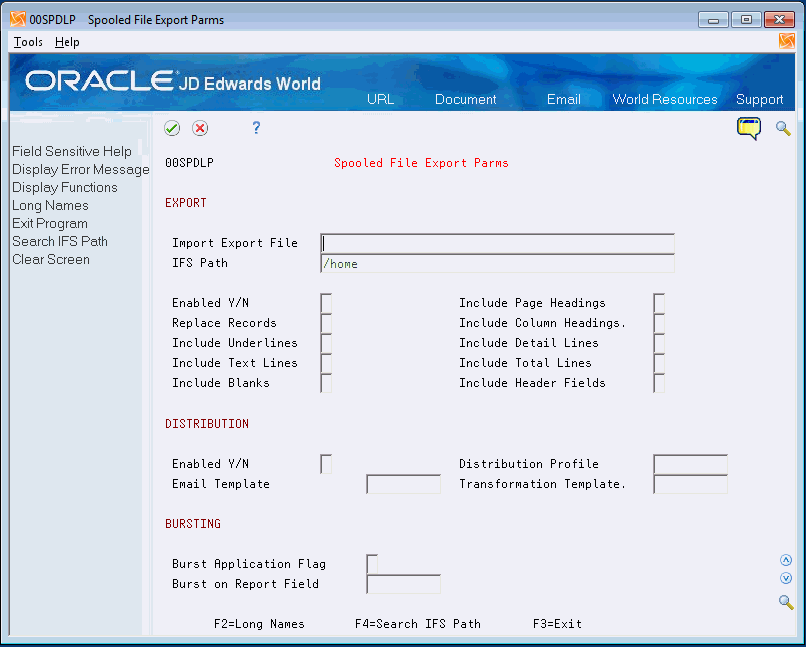Click the yellow chat bubble icon
Screen dimensions: 806x647
(748, 128)
